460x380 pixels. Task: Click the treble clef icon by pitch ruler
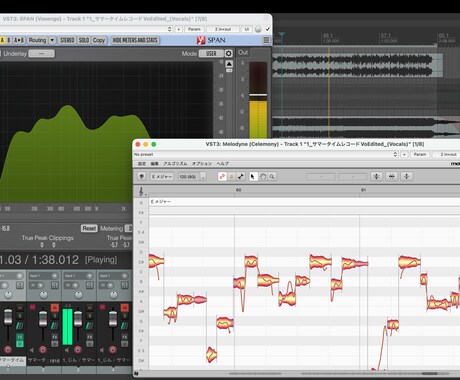click(x=141, y=191)
